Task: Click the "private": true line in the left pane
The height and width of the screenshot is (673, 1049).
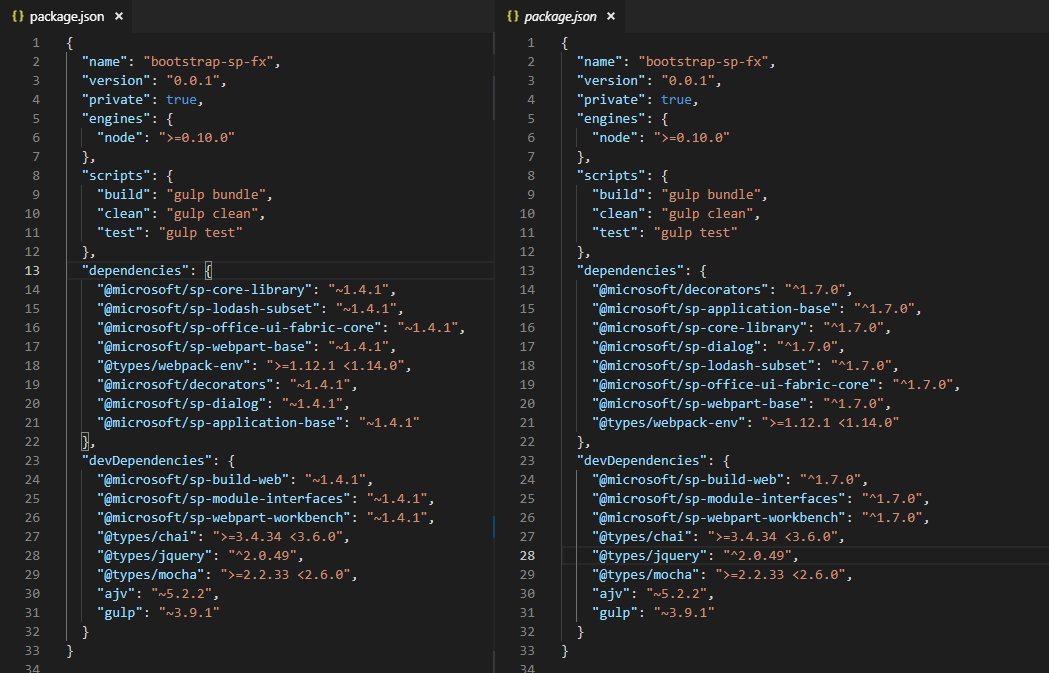Action: coord(142,100)
